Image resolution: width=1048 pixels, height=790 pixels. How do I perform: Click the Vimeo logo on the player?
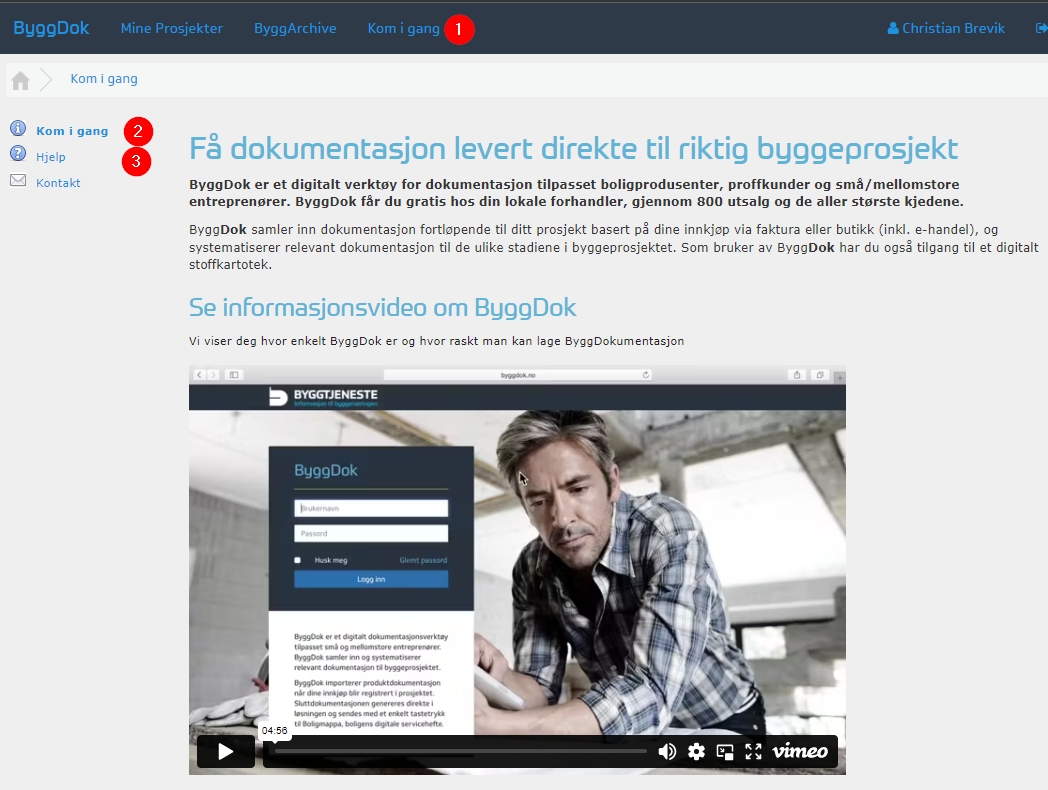800,751
